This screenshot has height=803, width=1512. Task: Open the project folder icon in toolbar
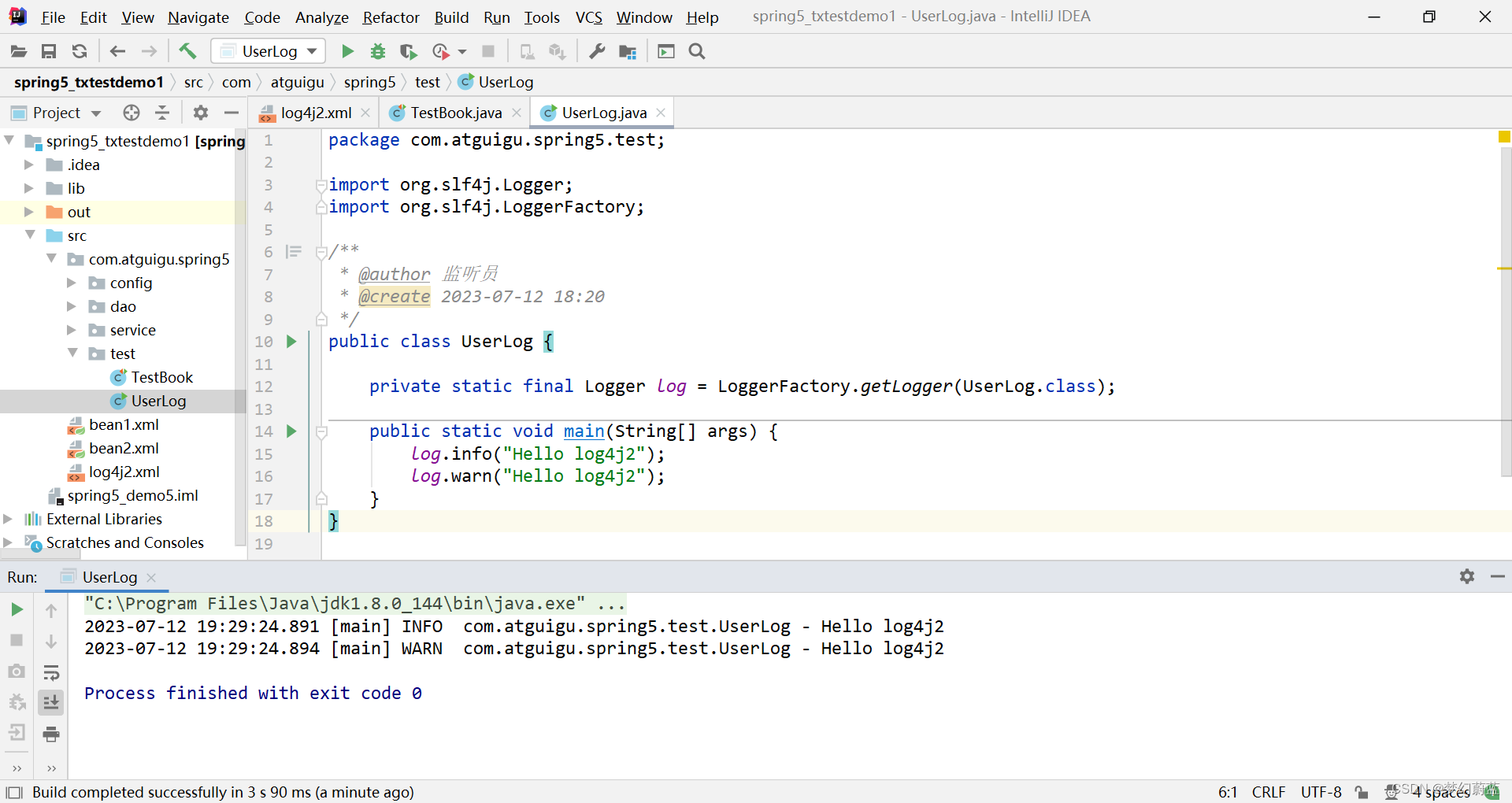pos(19,51)
